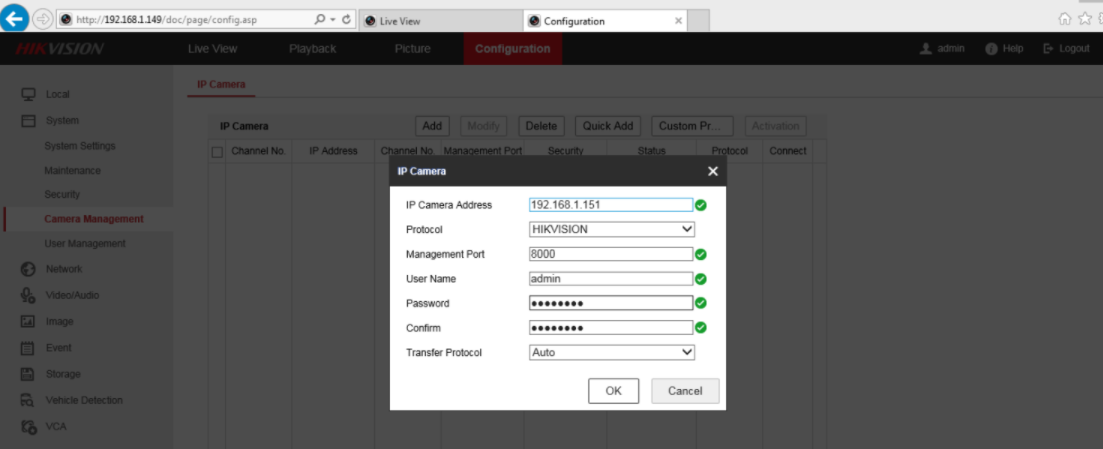
Task: Open the Transfer Protocol dropdown showing Auto
Action: (x=611, y=352)
